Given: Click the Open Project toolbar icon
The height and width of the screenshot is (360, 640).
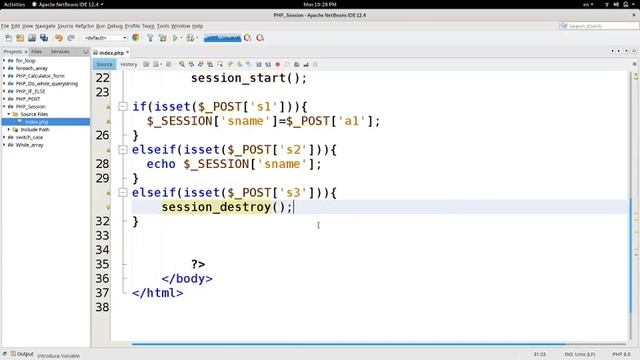Looking at the screenshot, I should pyautogui.click(x=32, y=38).
